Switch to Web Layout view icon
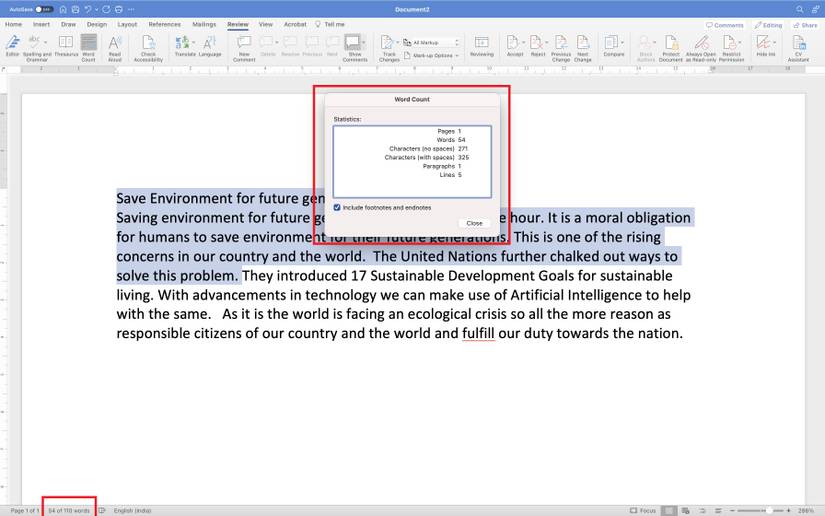Viewport: 825px width, 516px height. tap(686, 511)
